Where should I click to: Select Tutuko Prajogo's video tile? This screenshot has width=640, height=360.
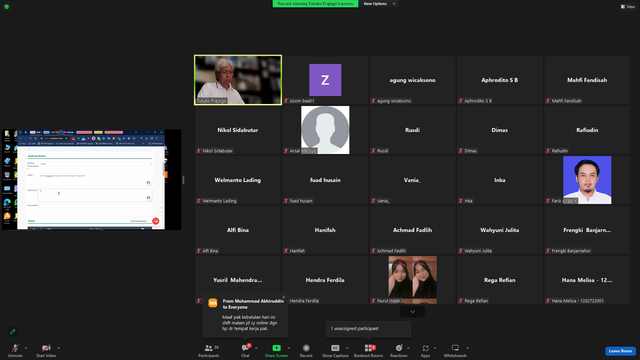click(x=238, y=80)
